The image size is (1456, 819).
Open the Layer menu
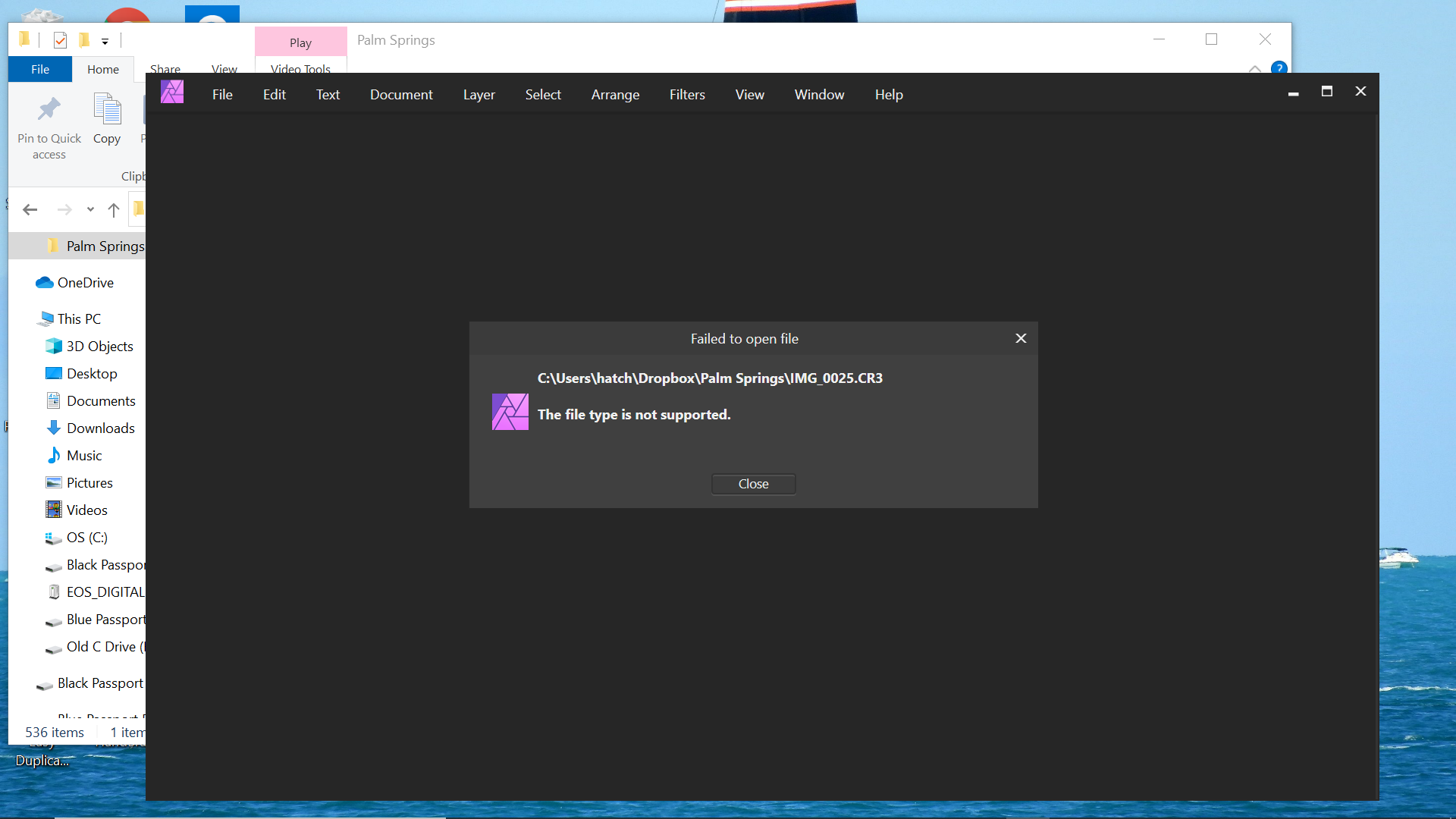point(479,95)
